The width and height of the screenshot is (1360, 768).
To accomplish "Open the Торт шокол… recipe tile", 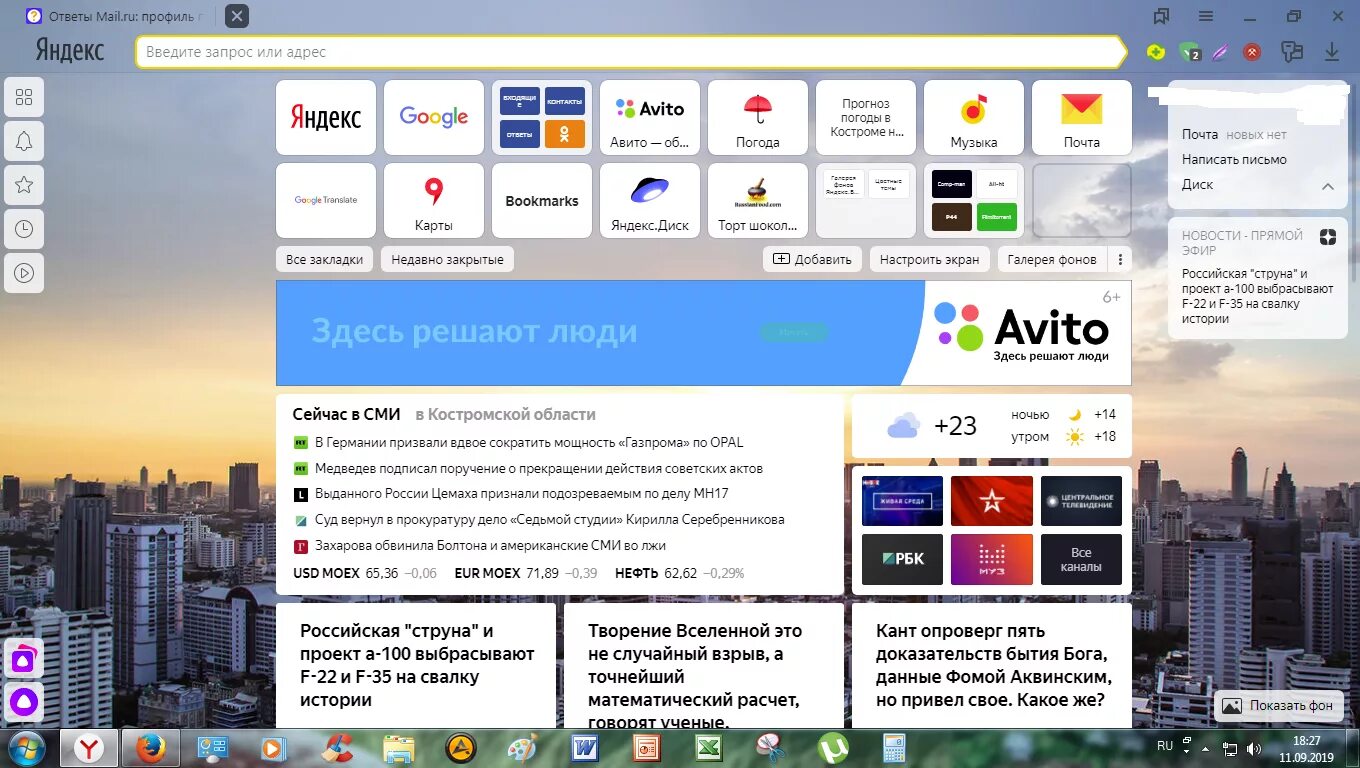I will [758, 200].
